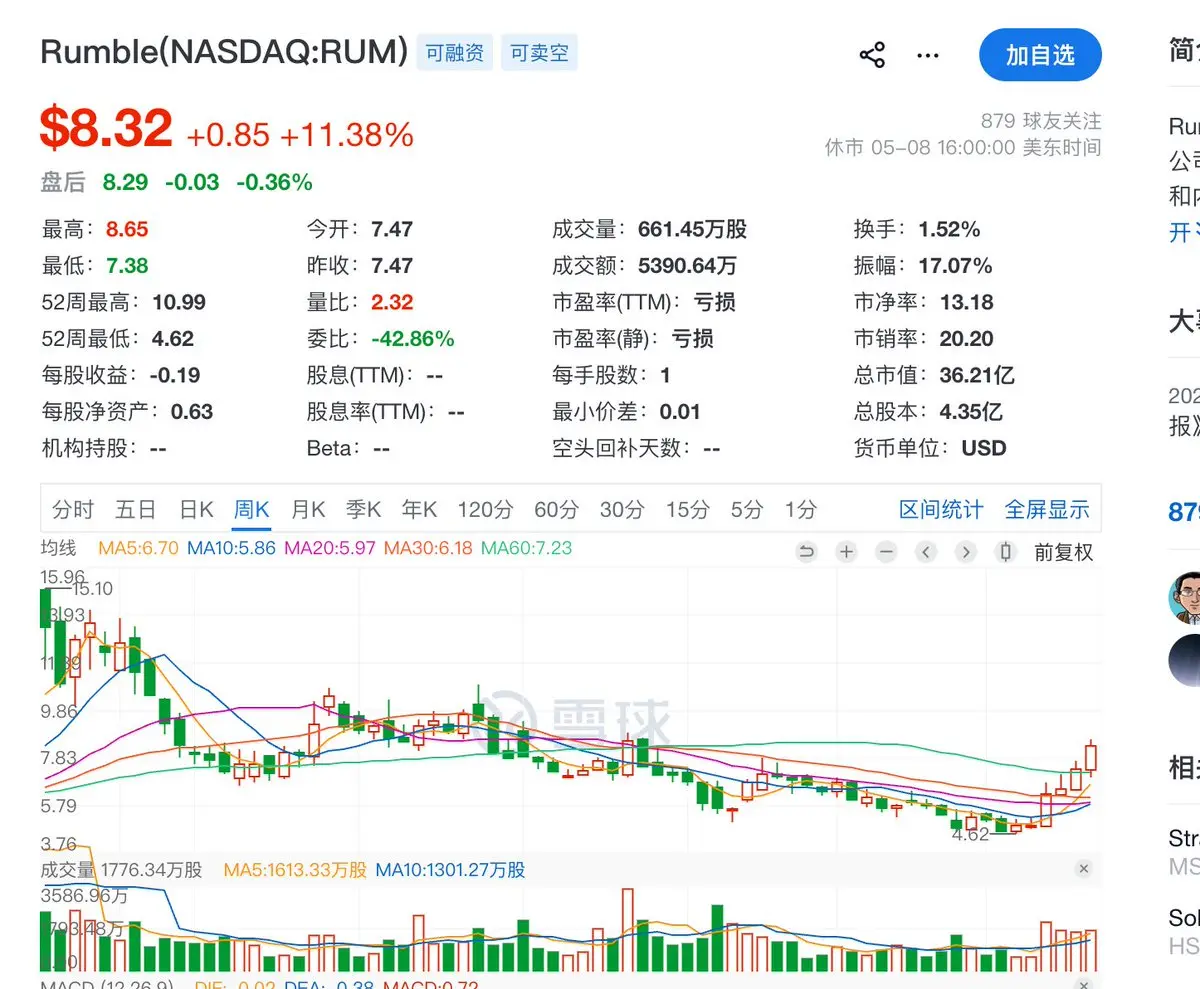Screen dimensions: 1200x989
Task: Click the 市净率 13.18 value
Action: point(966,302)
